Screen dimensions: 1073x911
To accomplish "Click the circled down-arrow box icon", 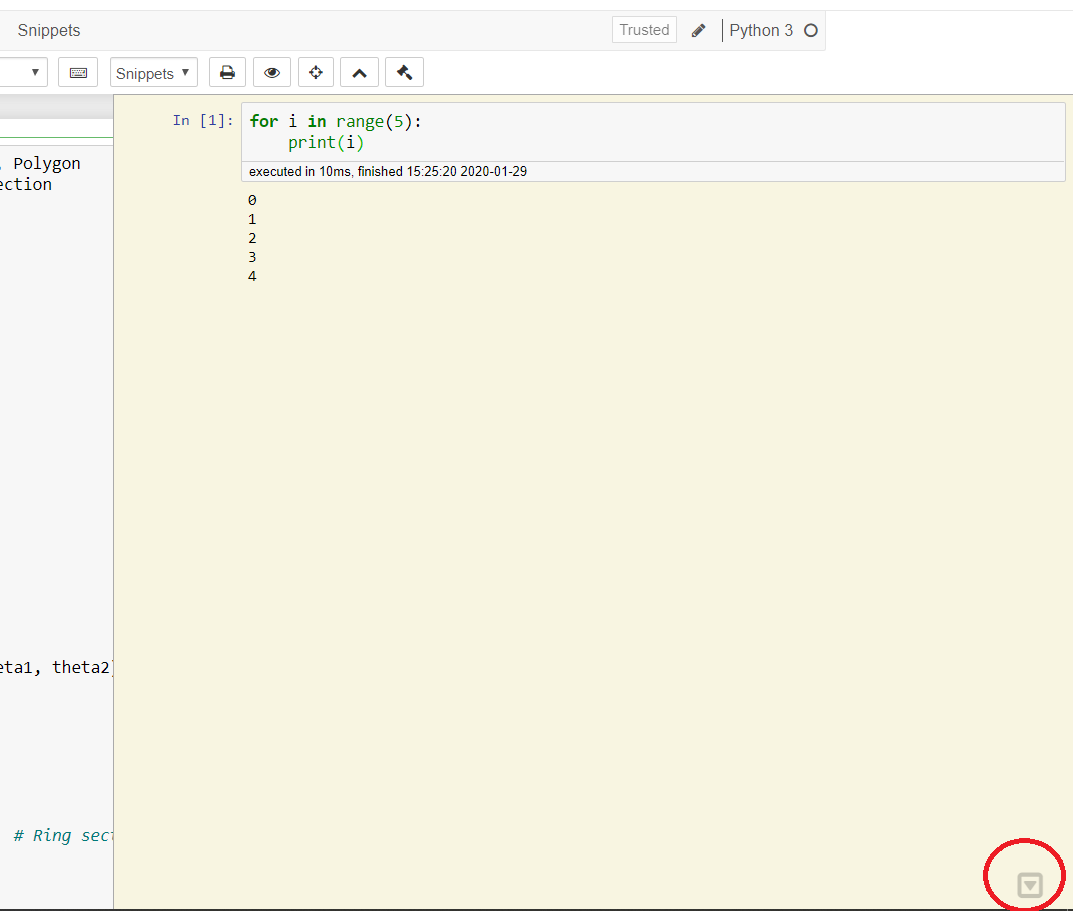I will pos(1029,885).
